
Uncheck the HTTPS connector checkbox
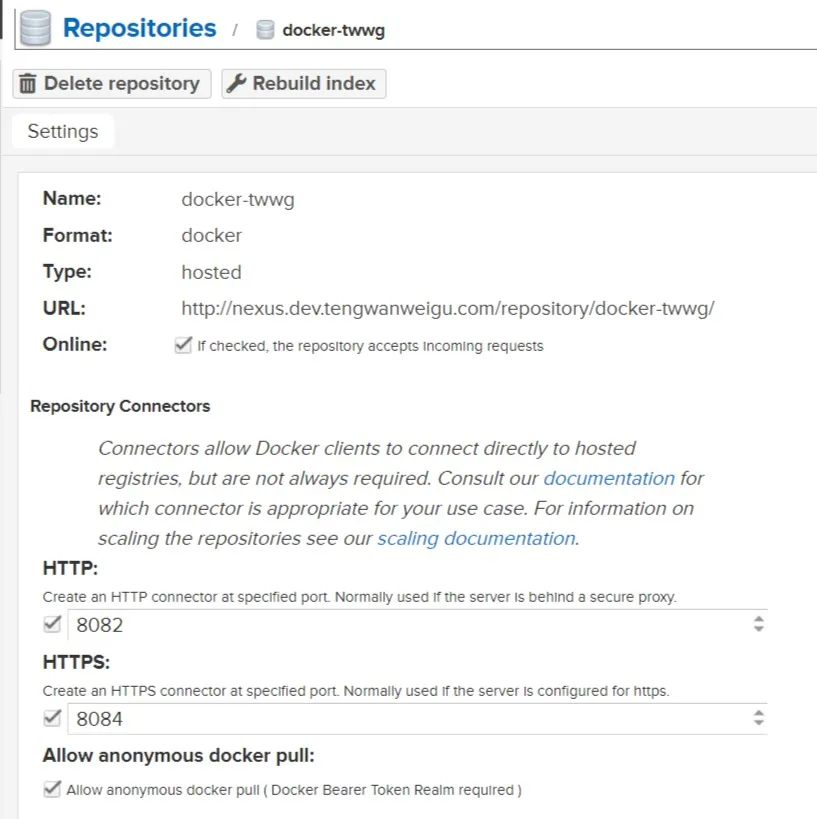[x=52, y=717]
